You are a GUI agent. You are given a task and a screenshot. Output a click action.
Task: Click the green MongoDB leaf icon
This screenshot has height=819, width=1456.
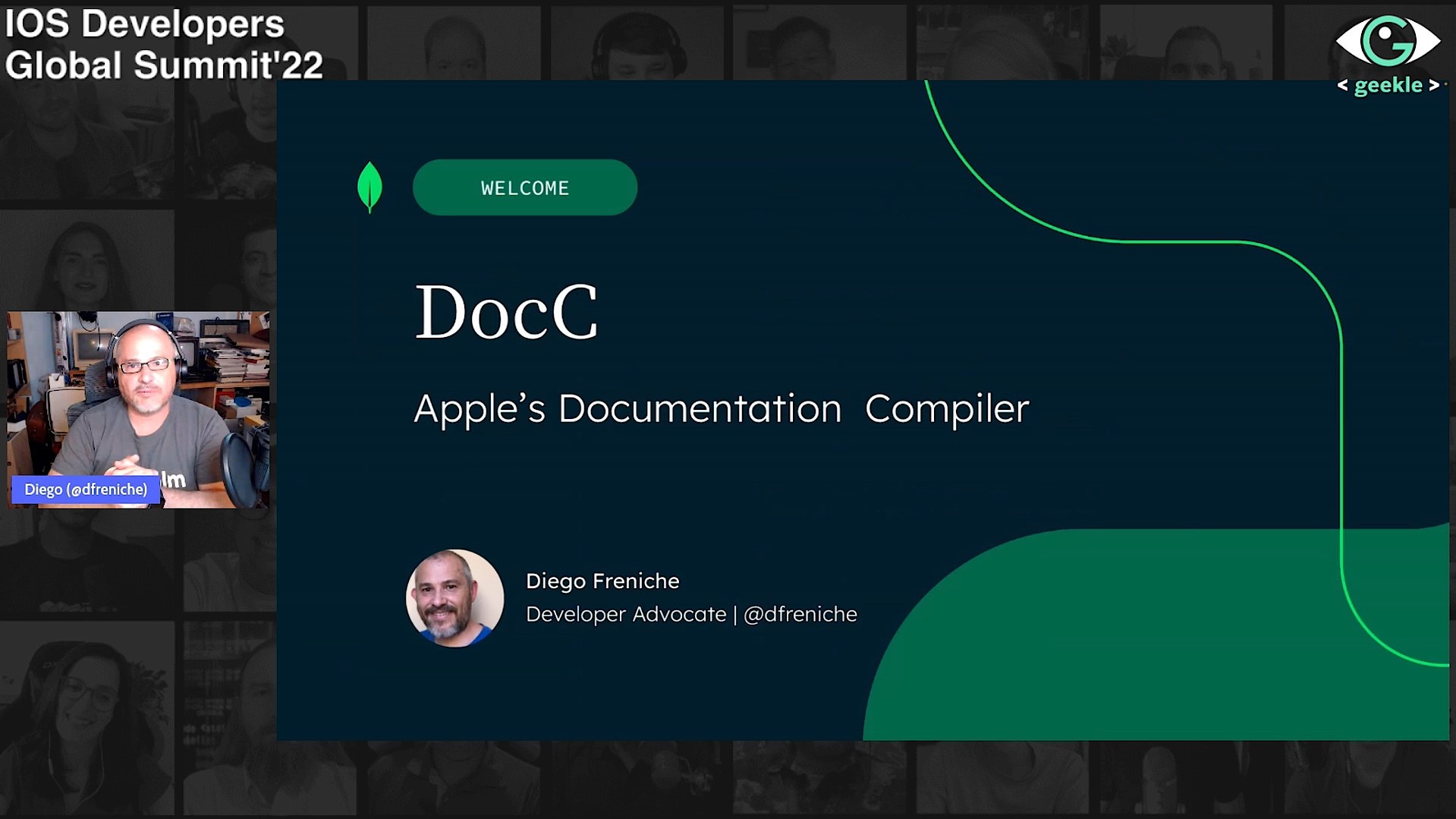[370, 187]
